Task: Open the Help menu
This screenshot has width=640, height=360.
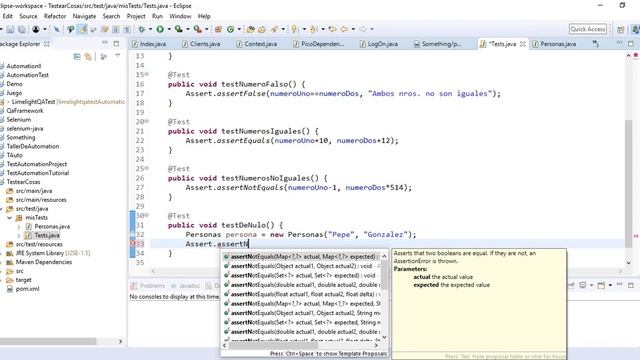Action: [x=204, y=16]
